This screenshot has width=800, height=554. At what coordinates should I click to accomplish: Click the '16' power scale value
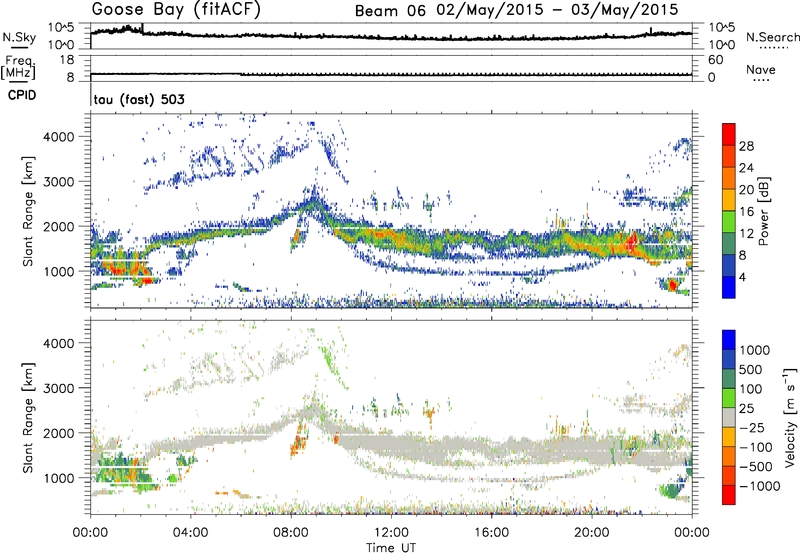(746, 212)
